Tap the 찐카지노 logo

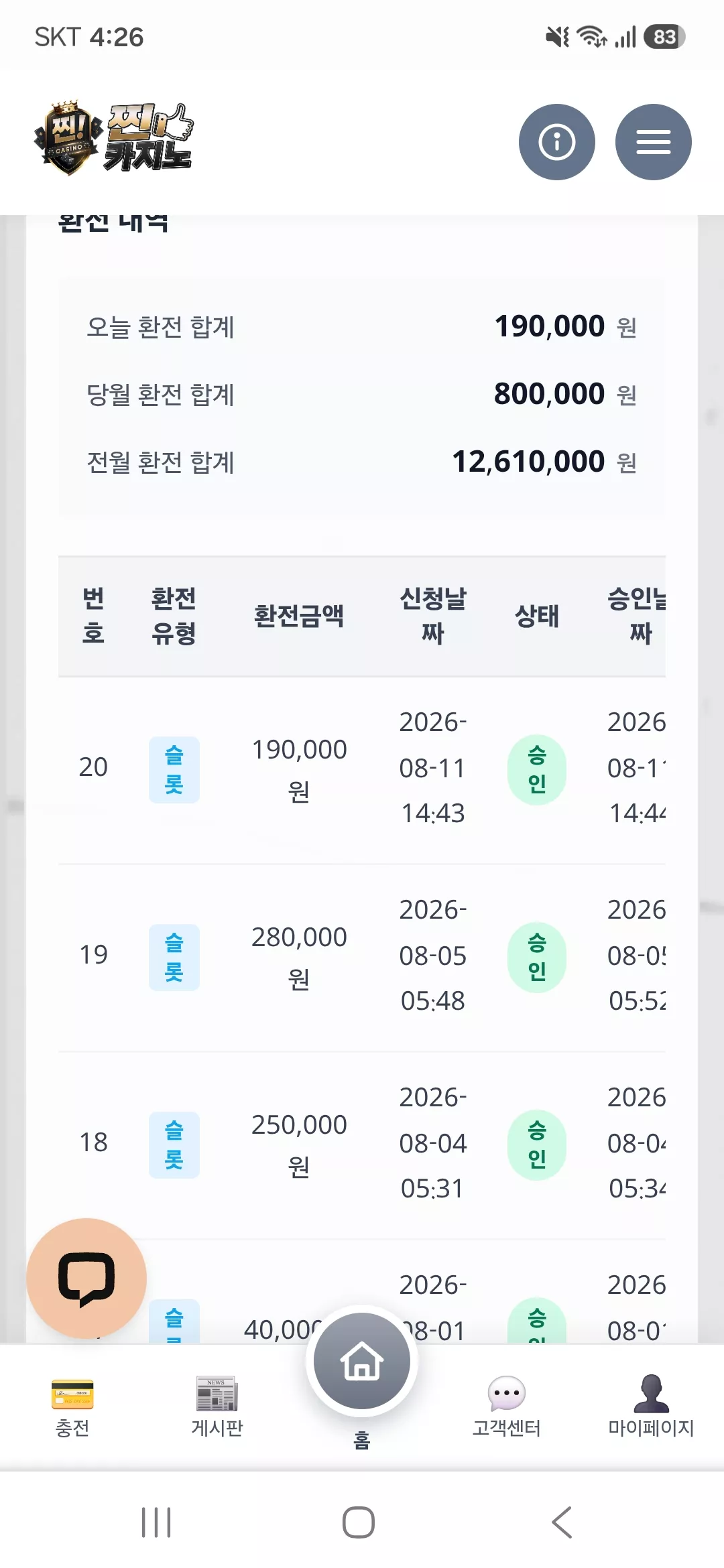tap(114, 137)
